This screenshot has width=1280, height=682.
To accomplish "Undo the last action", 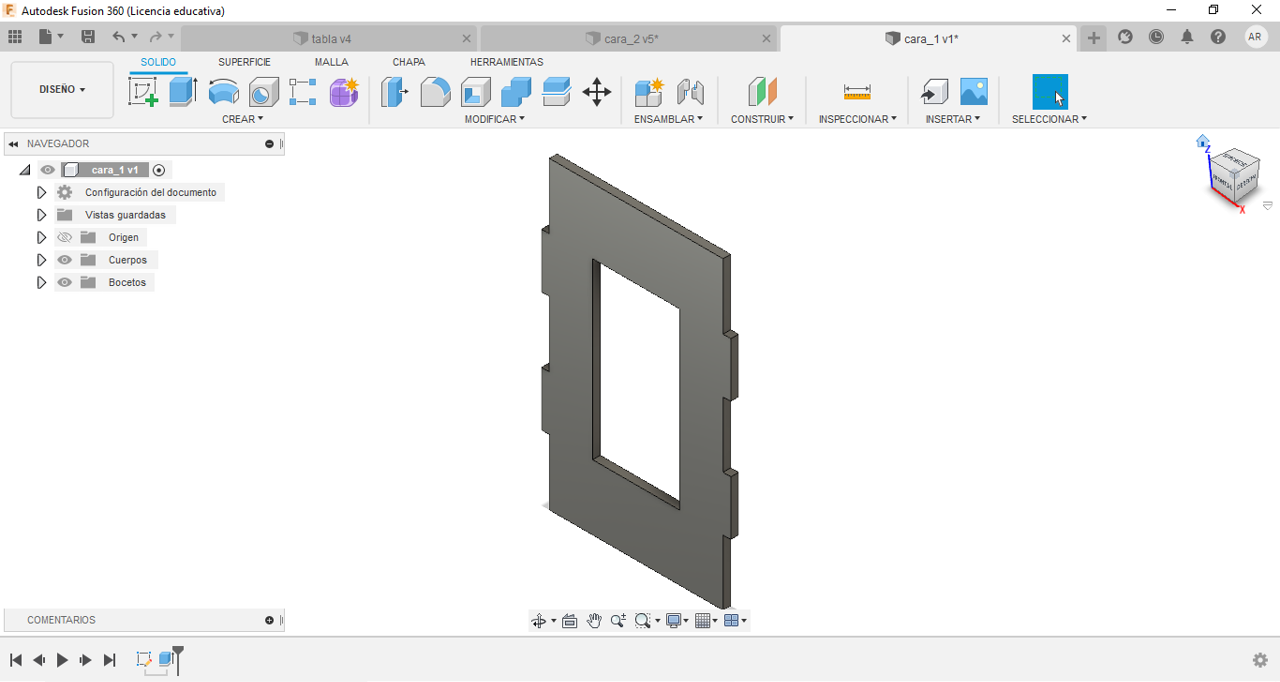I will 119,37.
